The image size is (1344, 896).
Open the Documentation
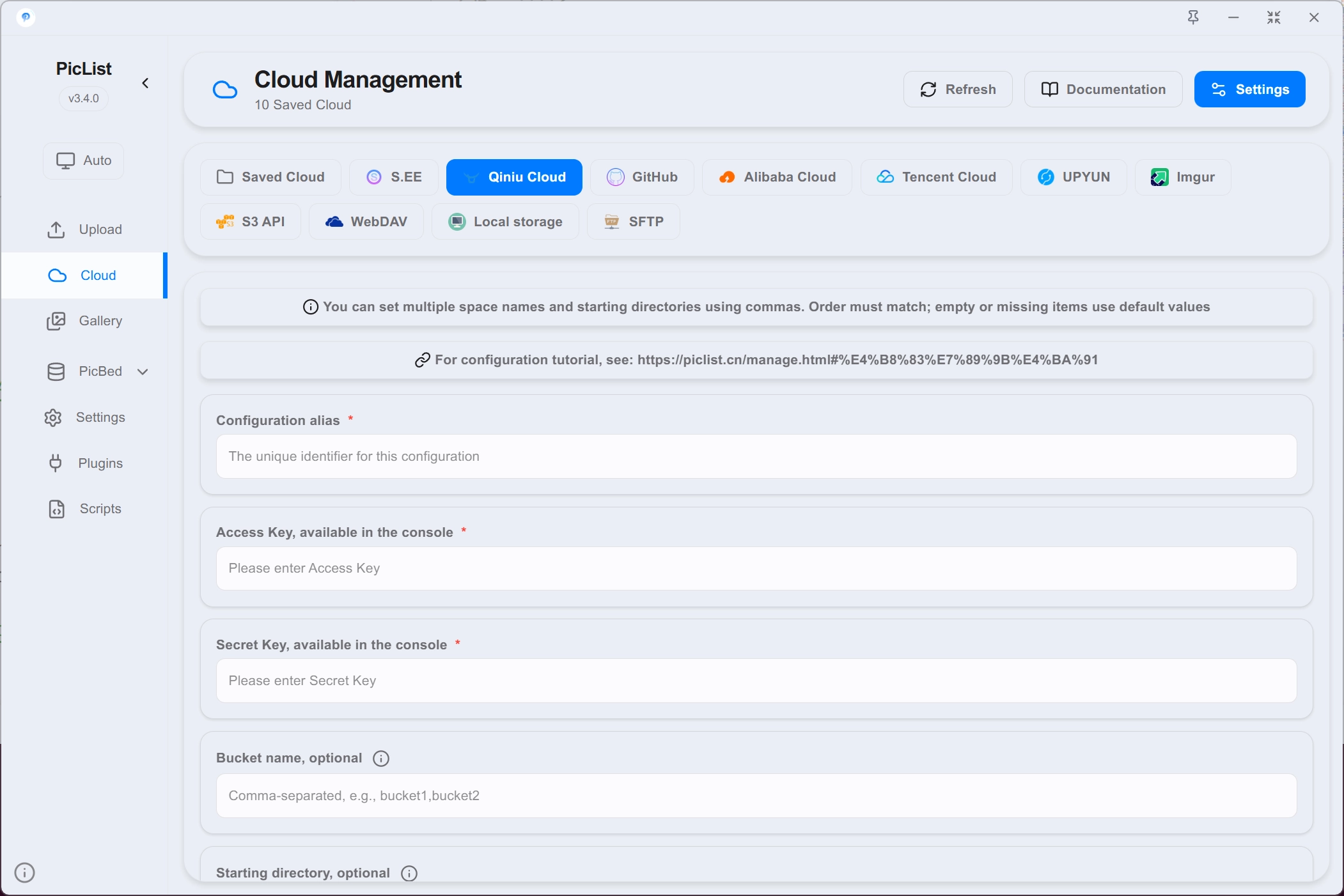(x=1103, y=89)
